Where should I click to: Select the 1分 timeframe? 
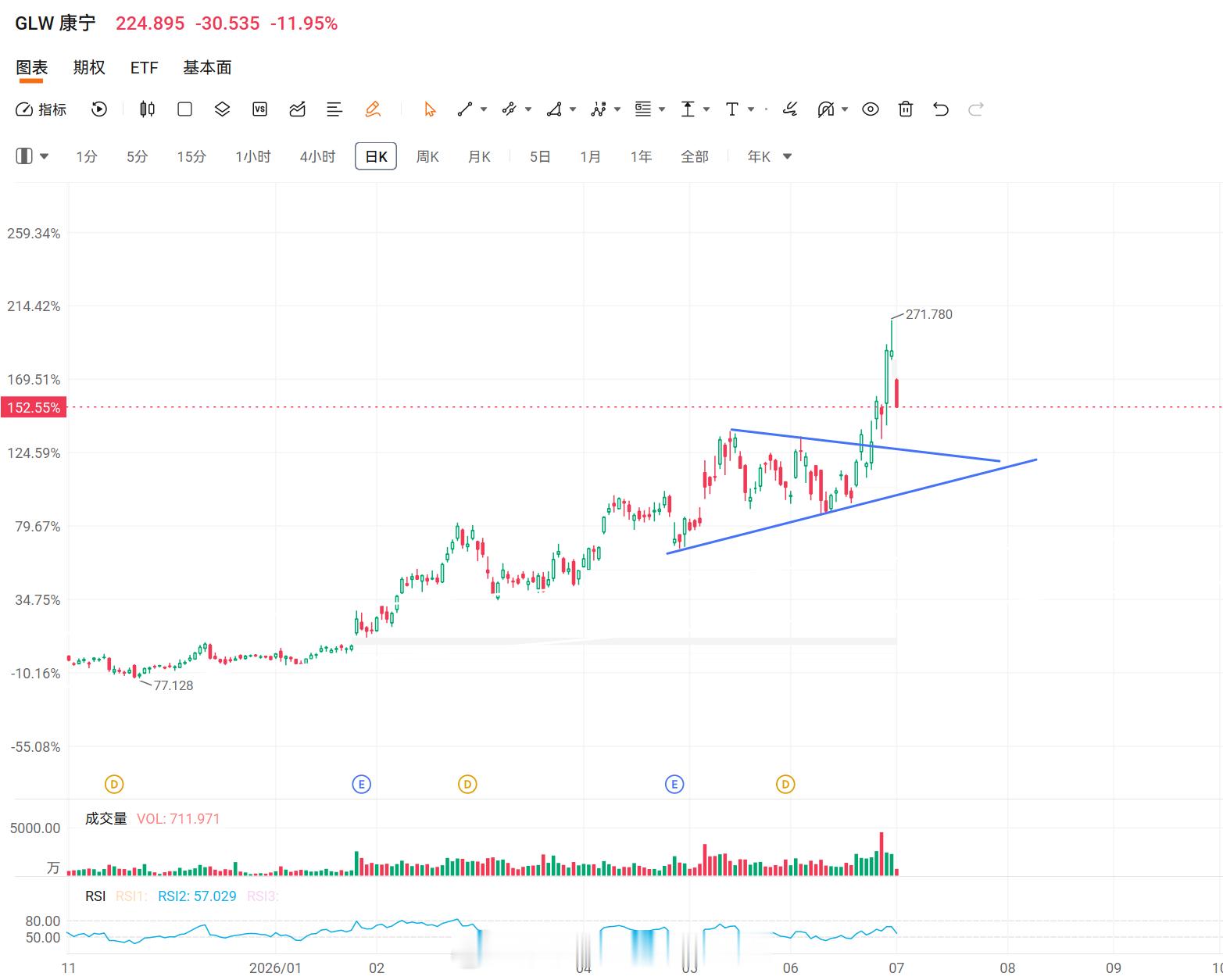click(87, 156)
